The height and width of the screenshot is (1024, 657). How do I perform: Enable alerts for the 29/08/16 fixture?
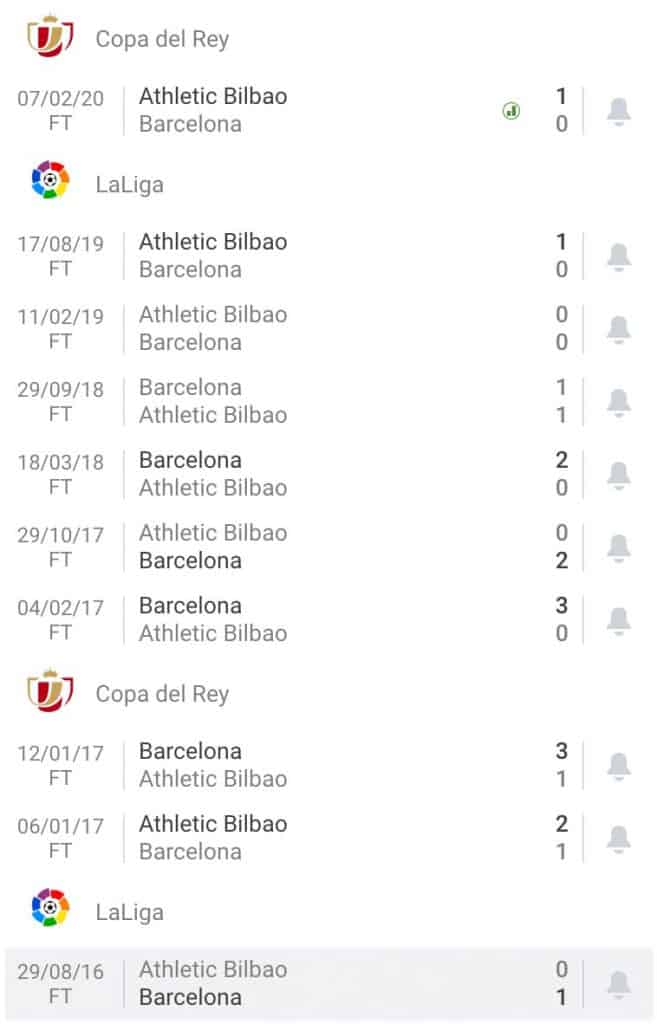tap(618, 983)
